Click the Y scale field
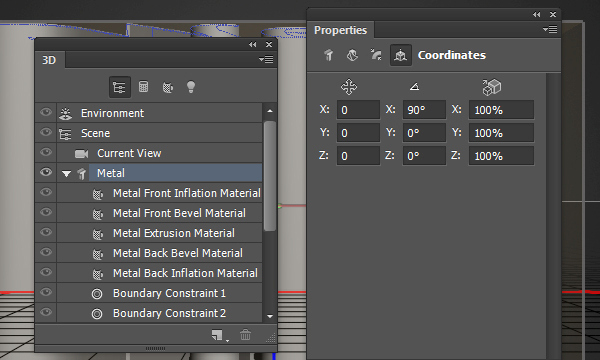Viewport: 600px width, 360px height. 501,133
